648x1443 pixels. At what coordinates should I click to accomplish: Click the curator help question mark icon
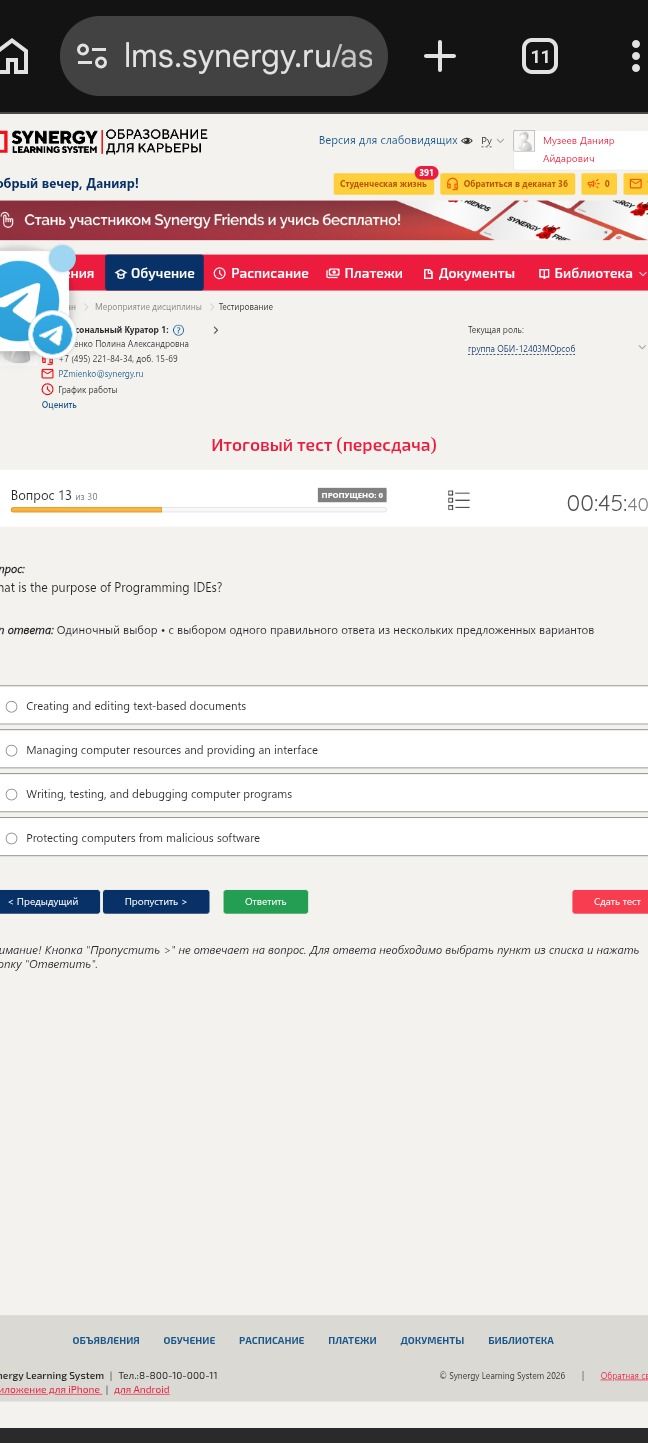178,330
